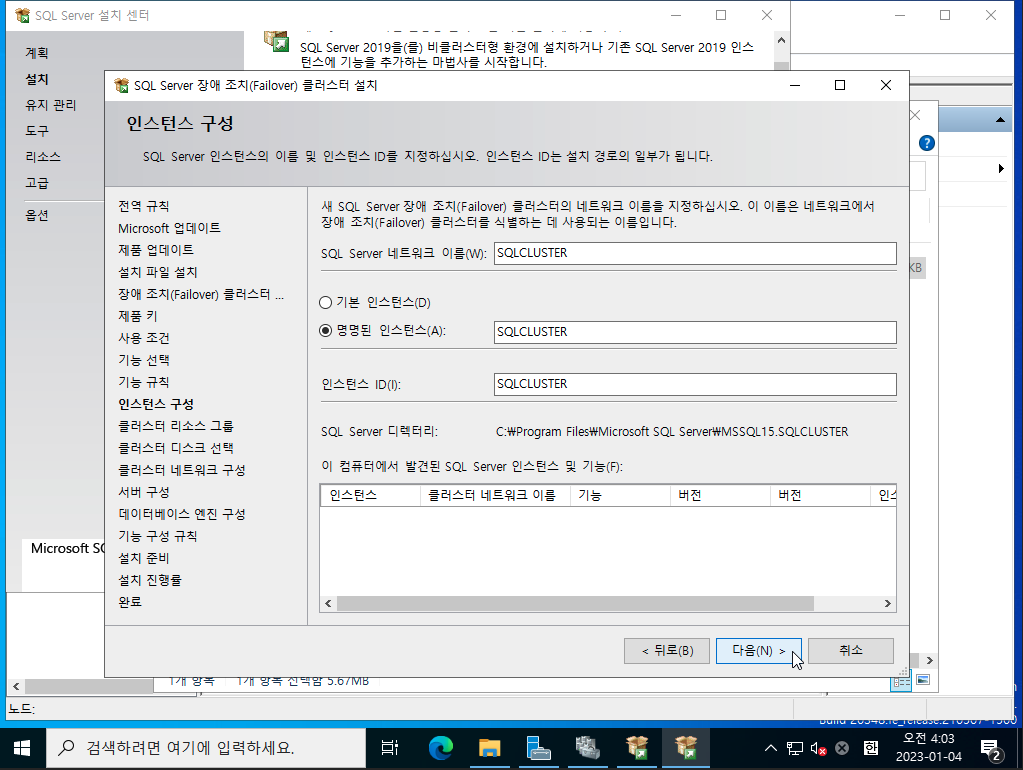
Task: Click the Microsoft 업데이트 wizard step
Action: click(170, 228)
